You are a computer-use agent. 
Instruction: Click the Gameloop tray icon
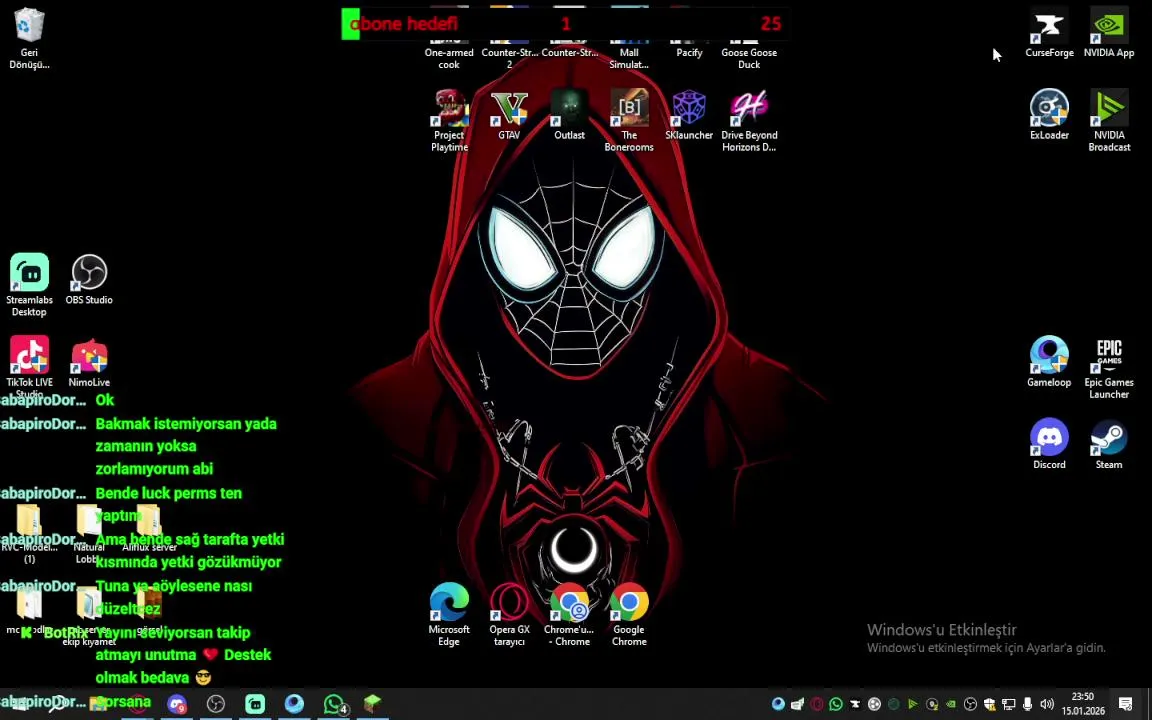(778, 704)
